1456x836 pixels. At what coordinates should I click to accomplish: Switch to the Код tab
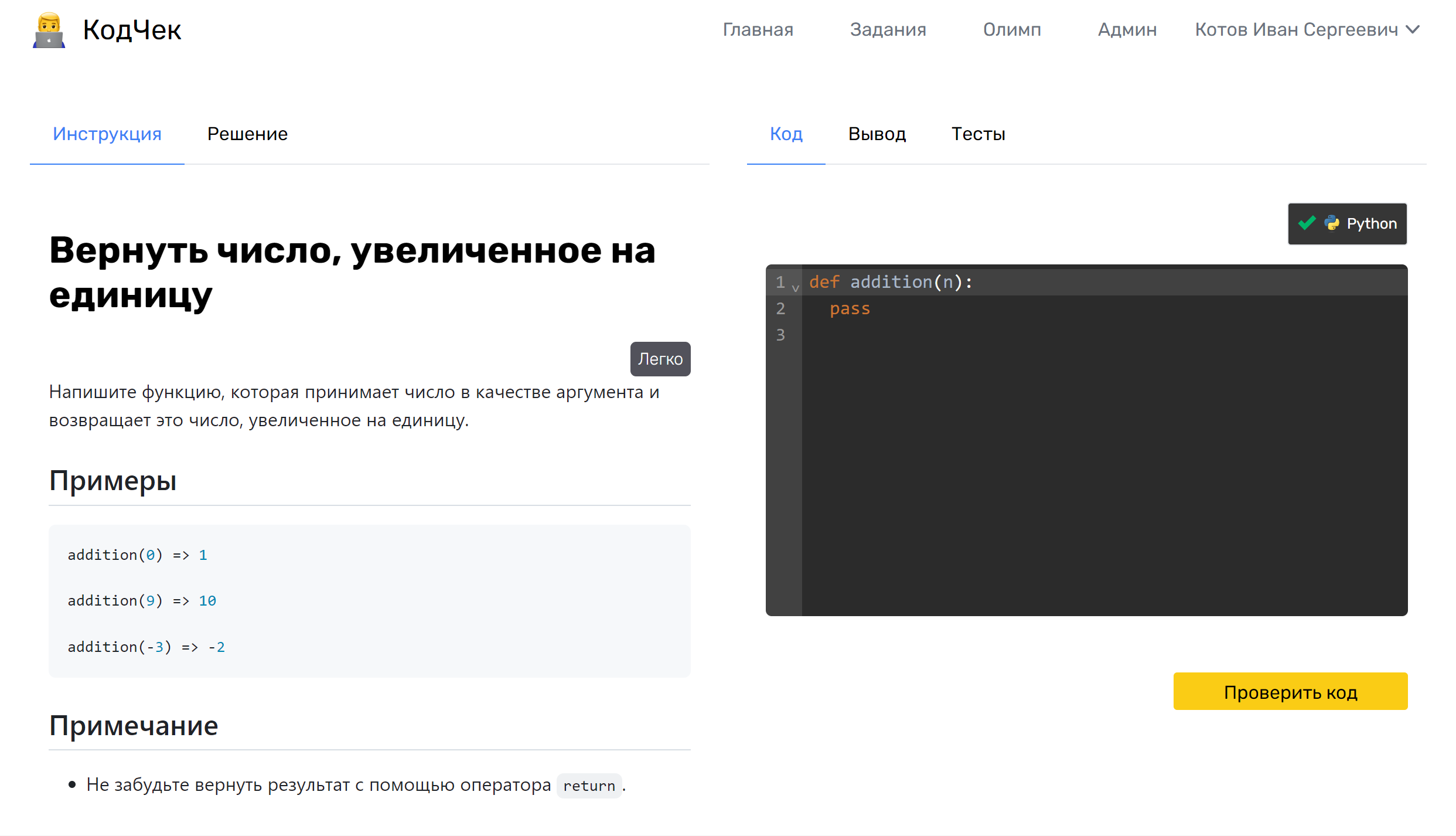coord(786,134)
